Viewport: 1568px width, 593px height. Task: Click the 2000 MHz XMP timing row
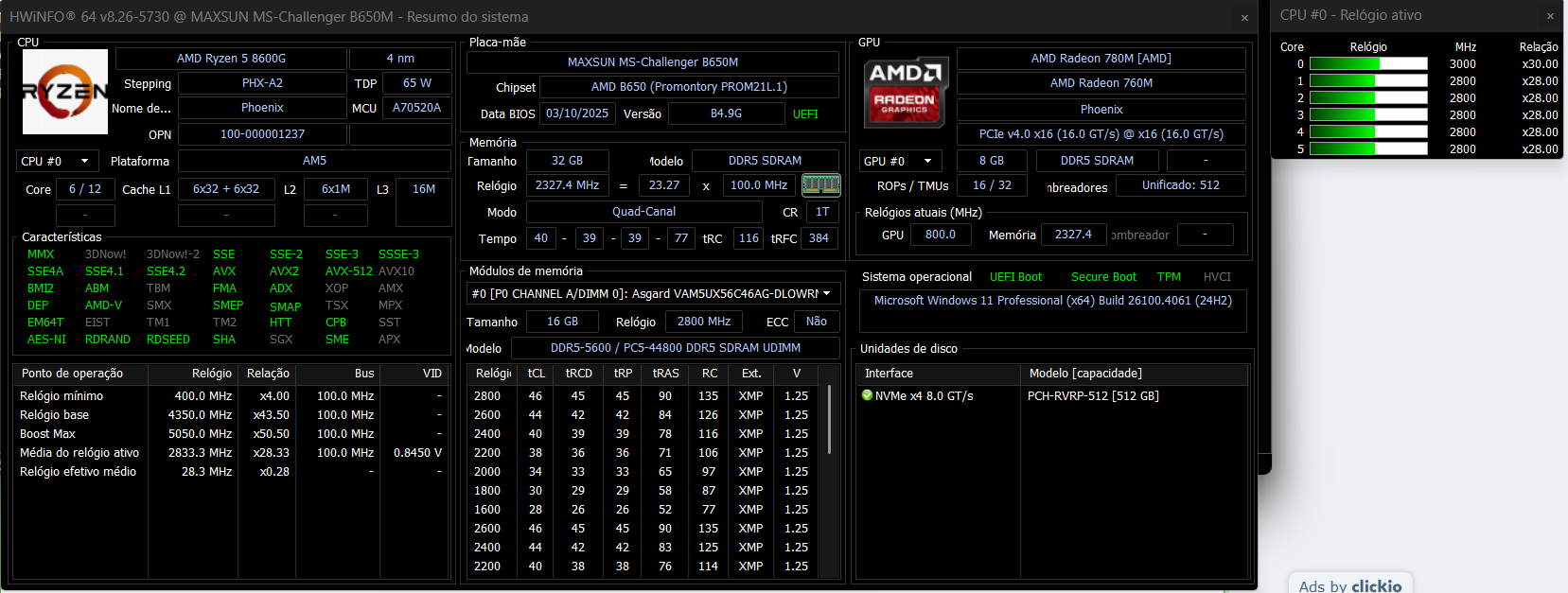(x=645, y=472)
